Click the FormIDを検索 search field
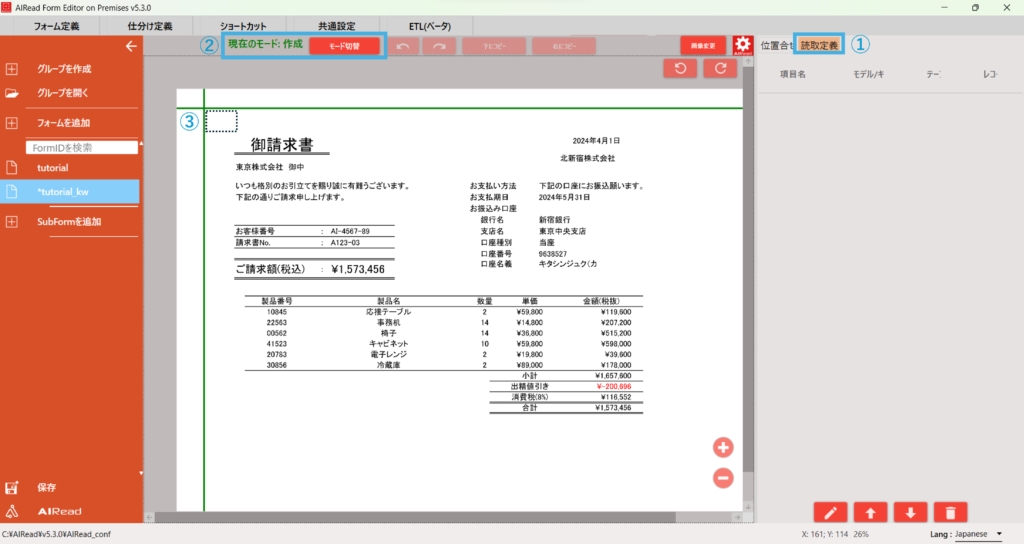1024x544 pixels. point(82,147)
